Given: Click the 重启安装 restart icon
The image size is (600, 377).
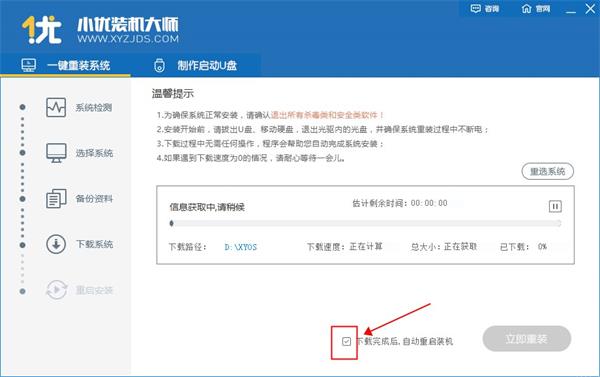Looking at the screenshot, I should pos(56,290).
